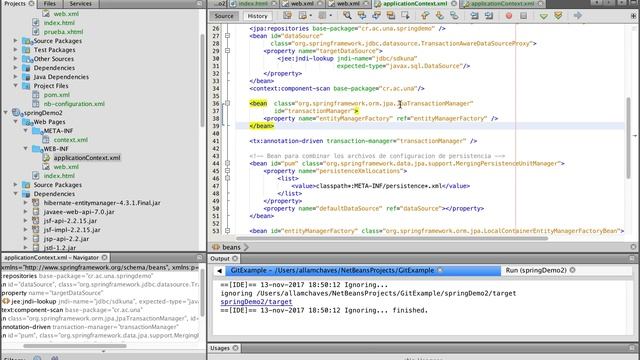Open the springDemo2/target link
Viewport: 640px width, 360px height.
(x=256, y=302)
